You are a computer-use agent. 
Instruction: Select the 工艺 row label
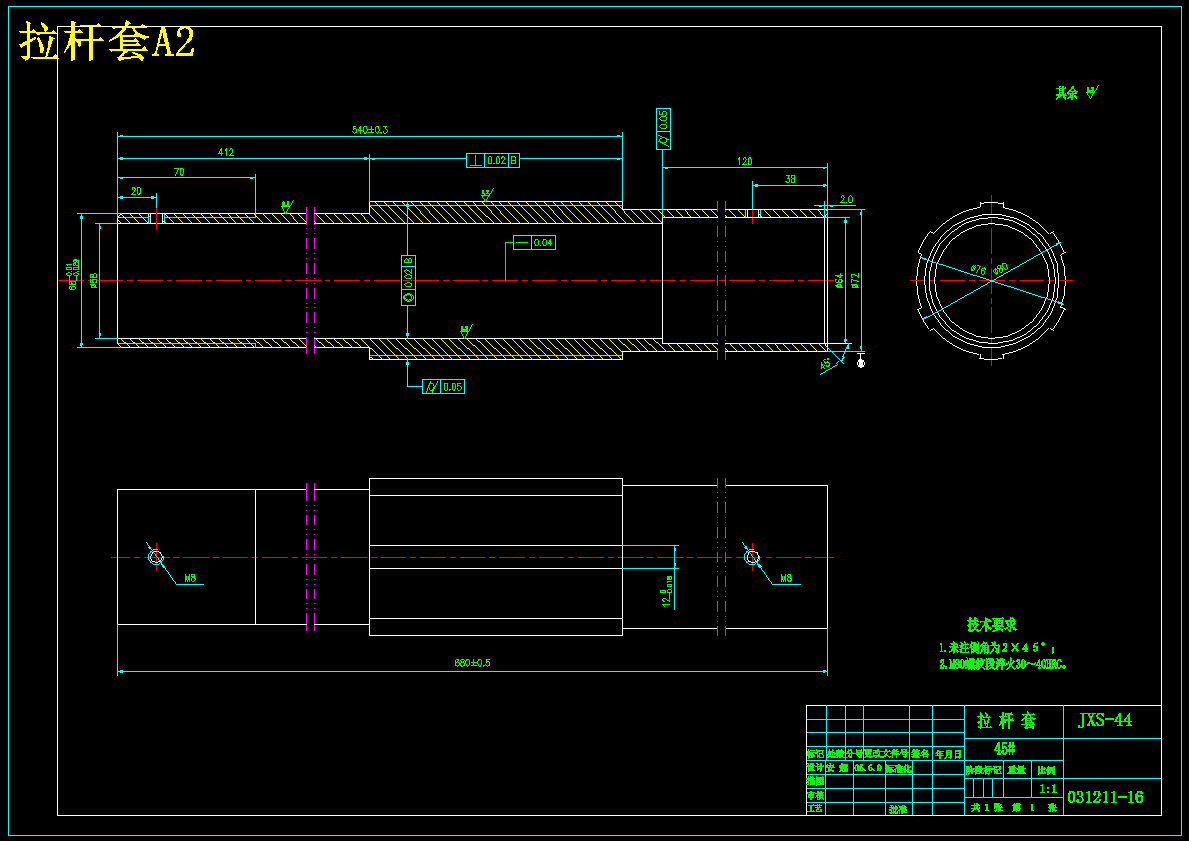815,809
